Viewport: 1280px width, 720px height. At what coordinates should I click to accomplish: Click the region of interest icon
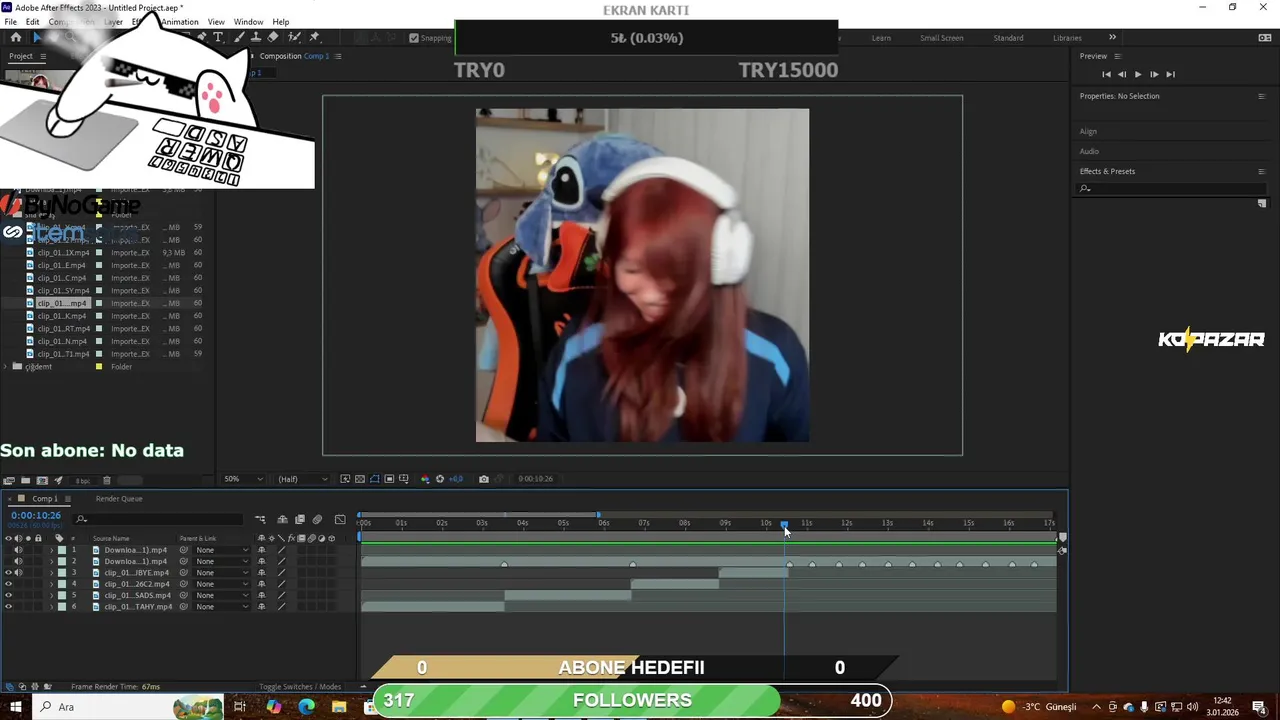[x=389, y=479]
